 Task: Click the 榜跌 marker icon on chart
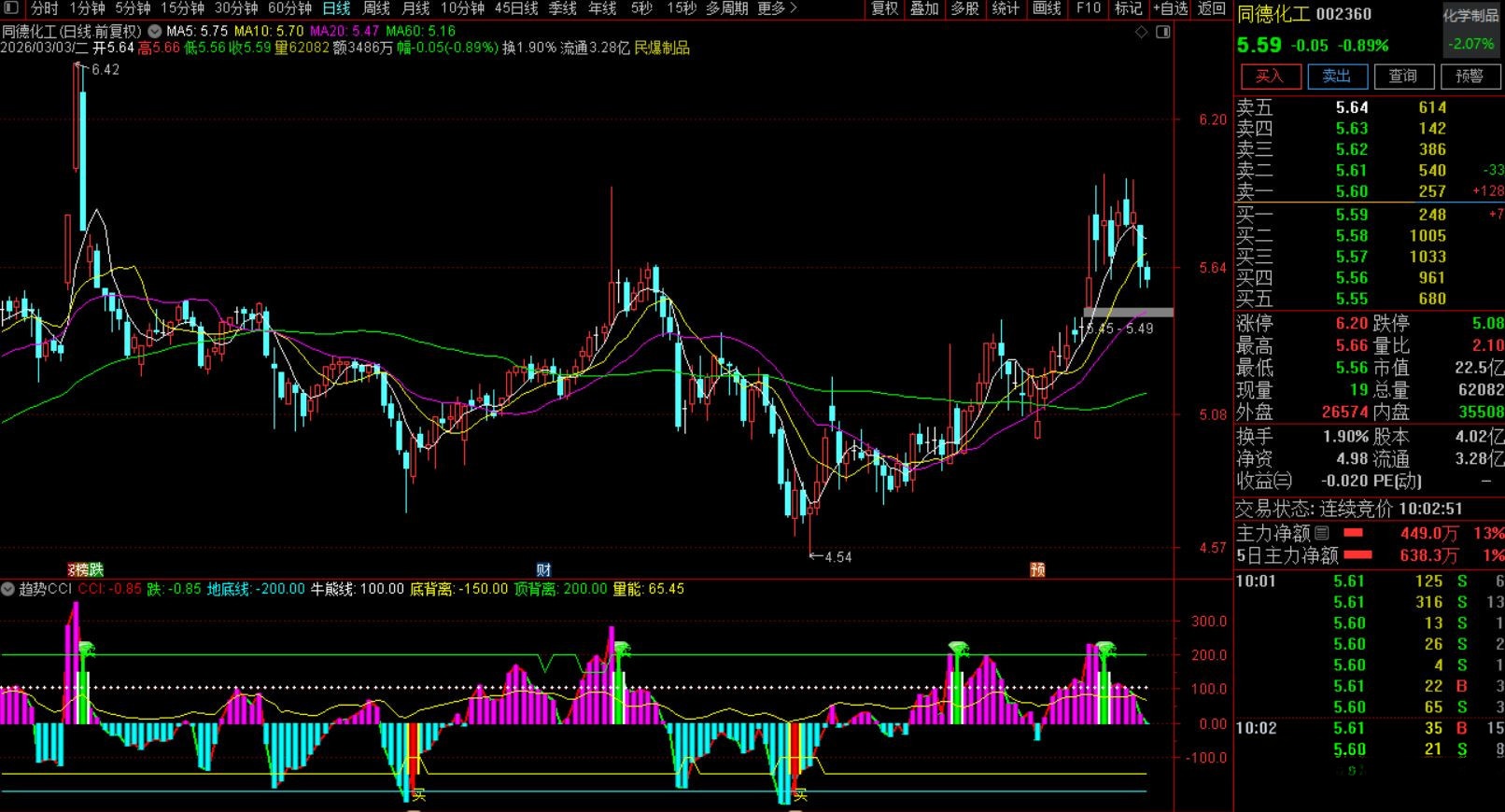[85, 569]
